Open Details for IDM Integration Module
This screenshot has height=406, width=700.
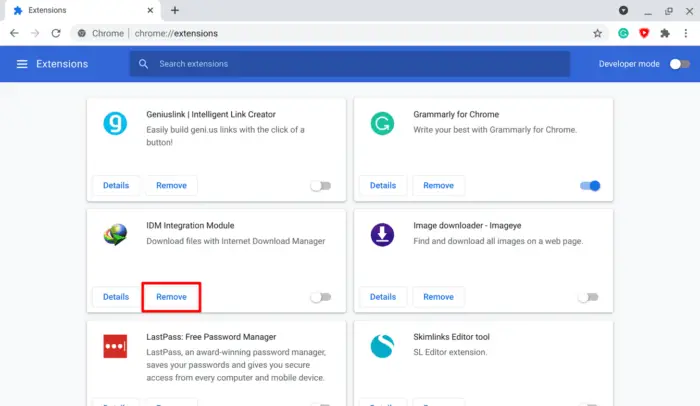pos(116,297)
